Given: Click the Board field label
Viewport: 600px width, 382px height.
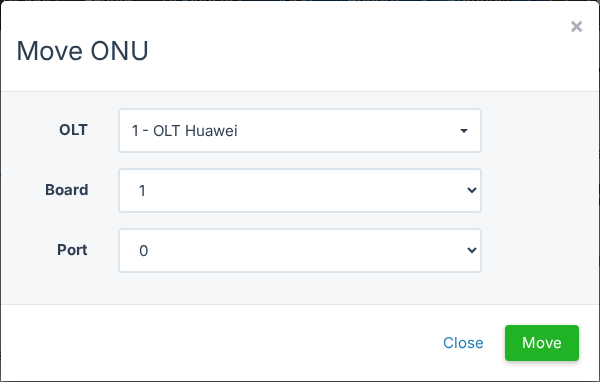Looking at the screenshot, I should click(67, 190).
